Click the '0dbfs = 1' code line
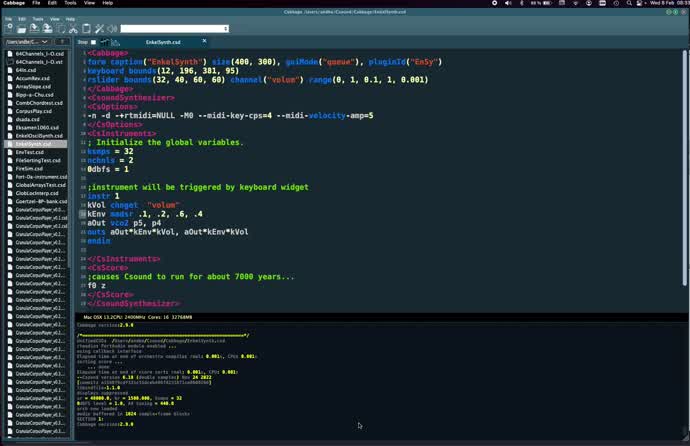Image resolution: width=690 pixels, height=446 pixels. [108, 169]
